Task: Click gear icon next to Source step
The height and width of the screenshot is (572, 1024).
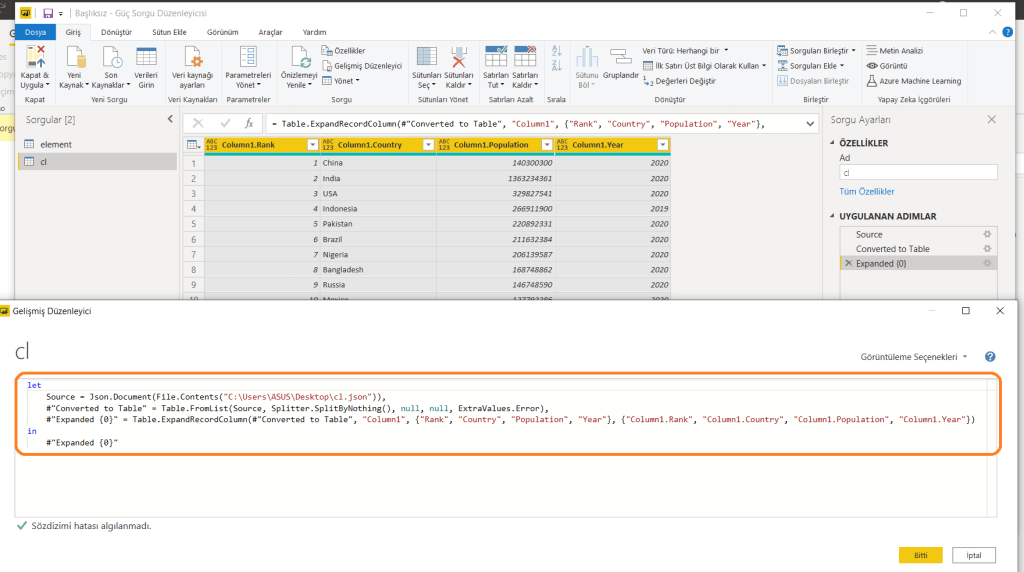Action: coord(987,235)
